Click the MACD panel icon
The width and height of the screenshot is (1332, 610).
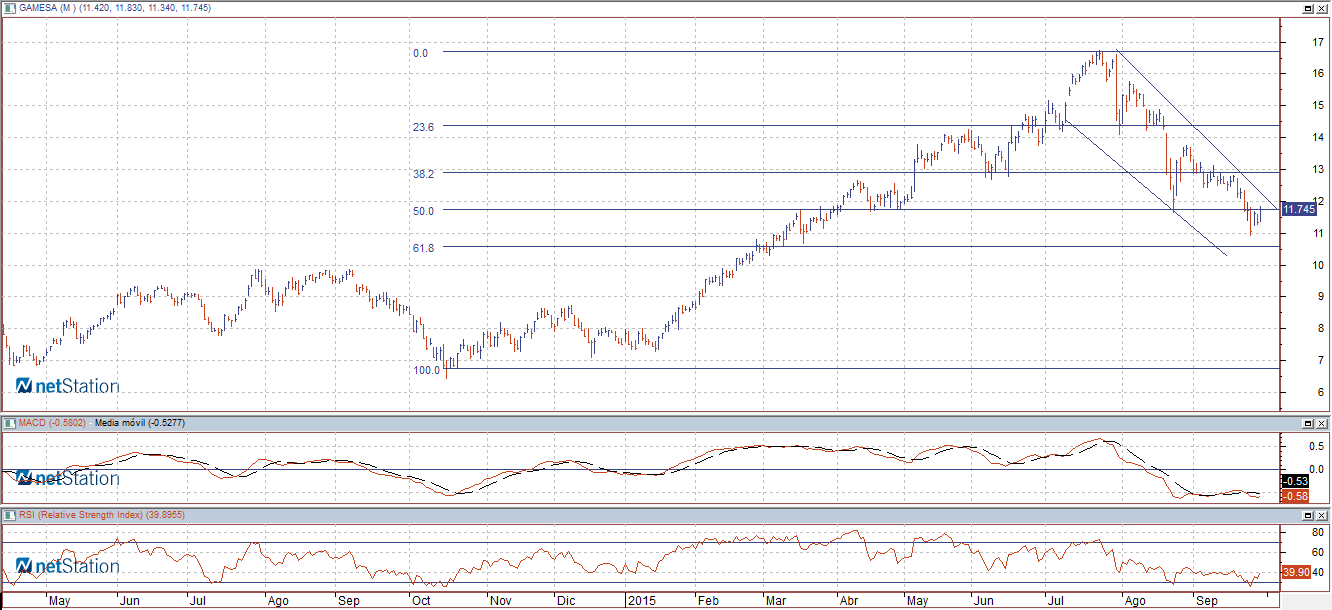(x=7, y=423)
